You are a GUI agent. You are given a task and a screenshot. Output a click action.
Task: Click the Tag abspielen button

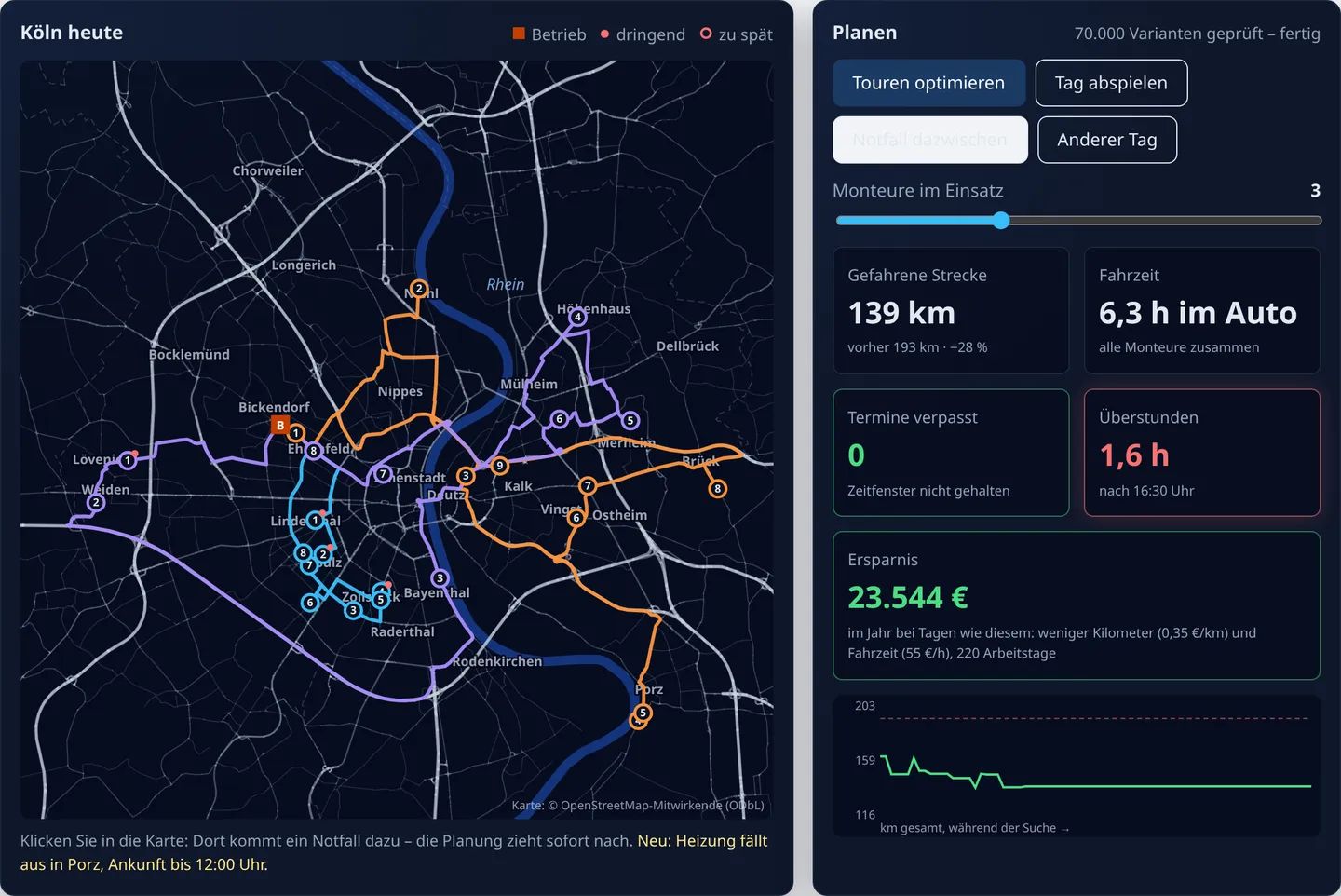pyautogui.click(x=1111, y=83)
